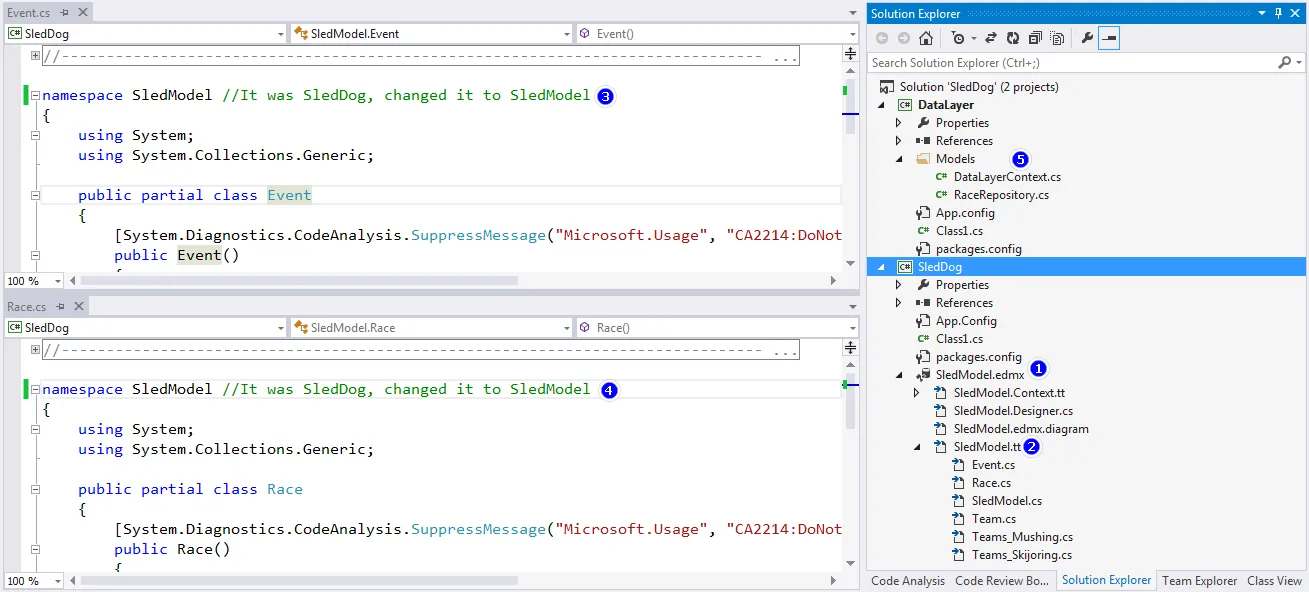Open the Code Review Bo... tab
This screenshot has height=592, width=1309.
[1002, 581]
